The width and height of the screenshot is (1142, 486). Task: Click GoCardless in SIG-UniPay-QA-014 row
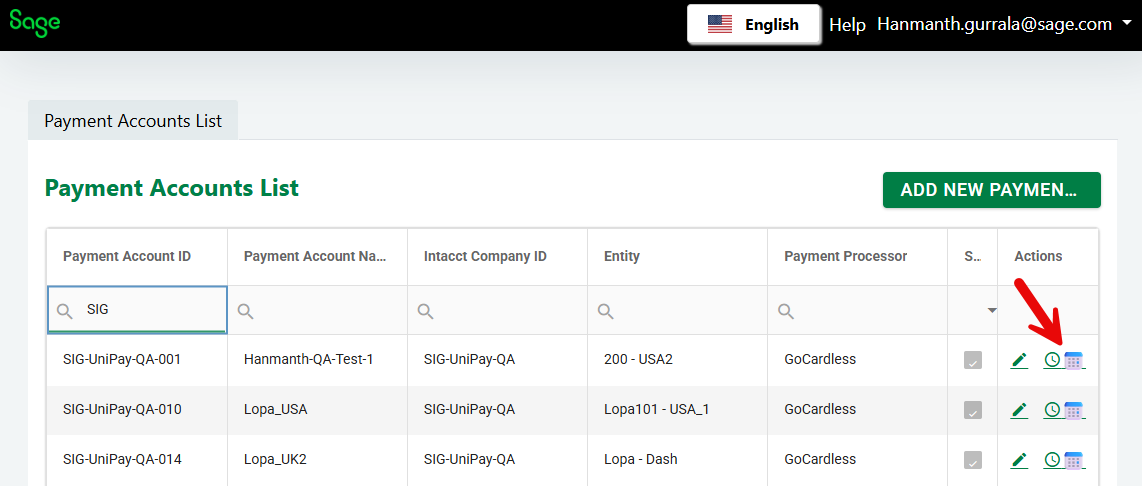coord(820,459)
